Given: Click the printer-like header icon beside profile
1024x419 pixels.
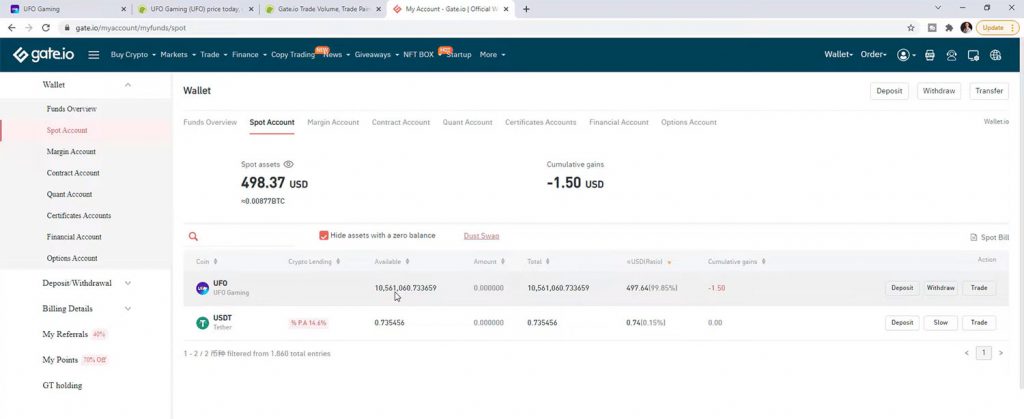Looking at the screenshot, I should click(x=930, y=55).
